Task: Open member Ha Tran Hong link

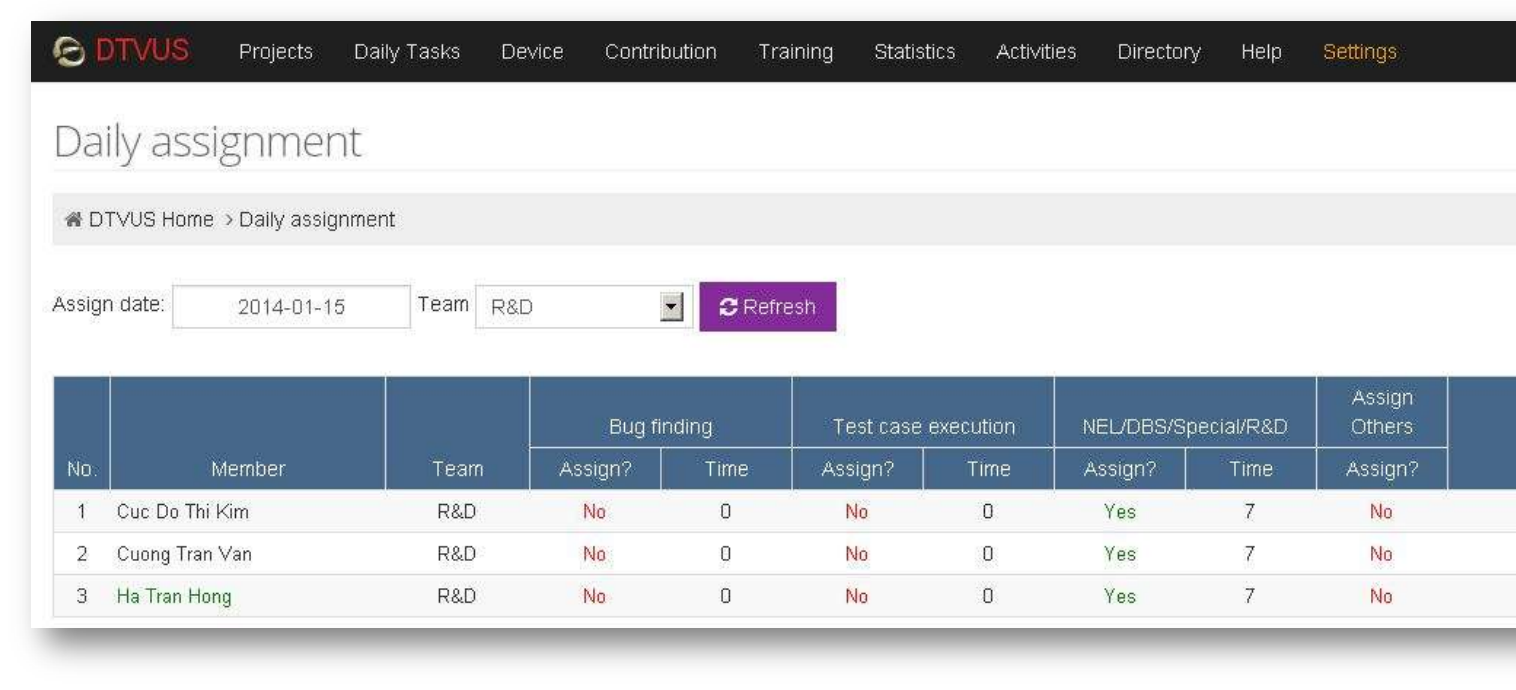Action: pos(174,597)
